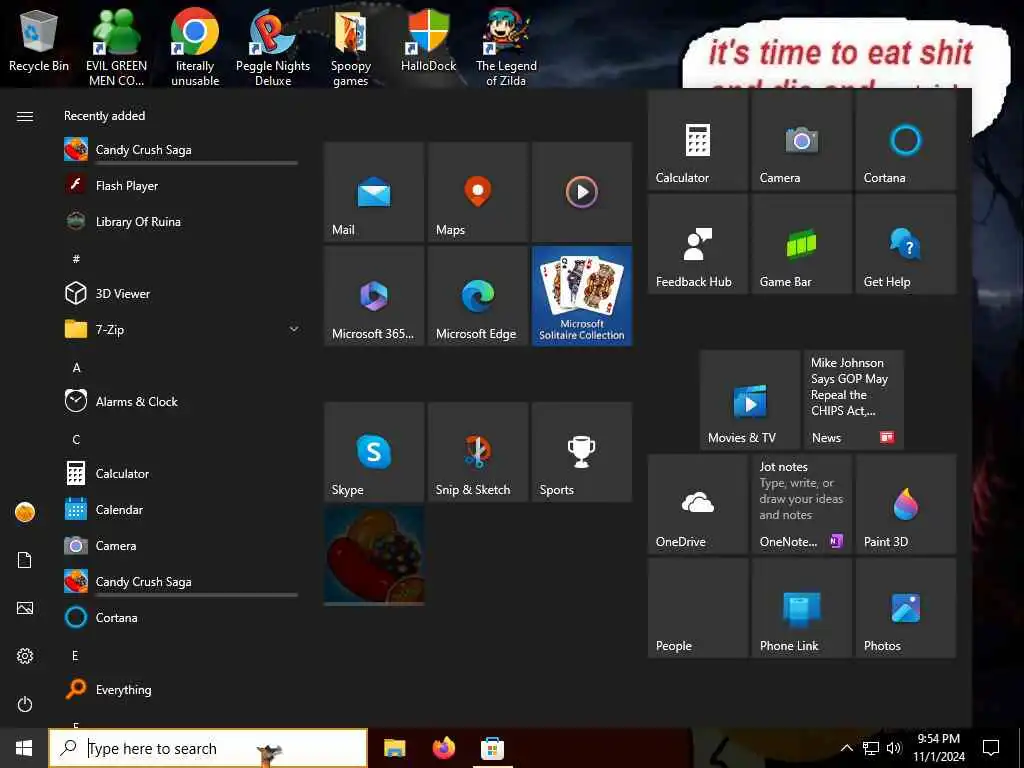Click the letter C section header
Screen dimensions: 1024x768
pos(76,440)
